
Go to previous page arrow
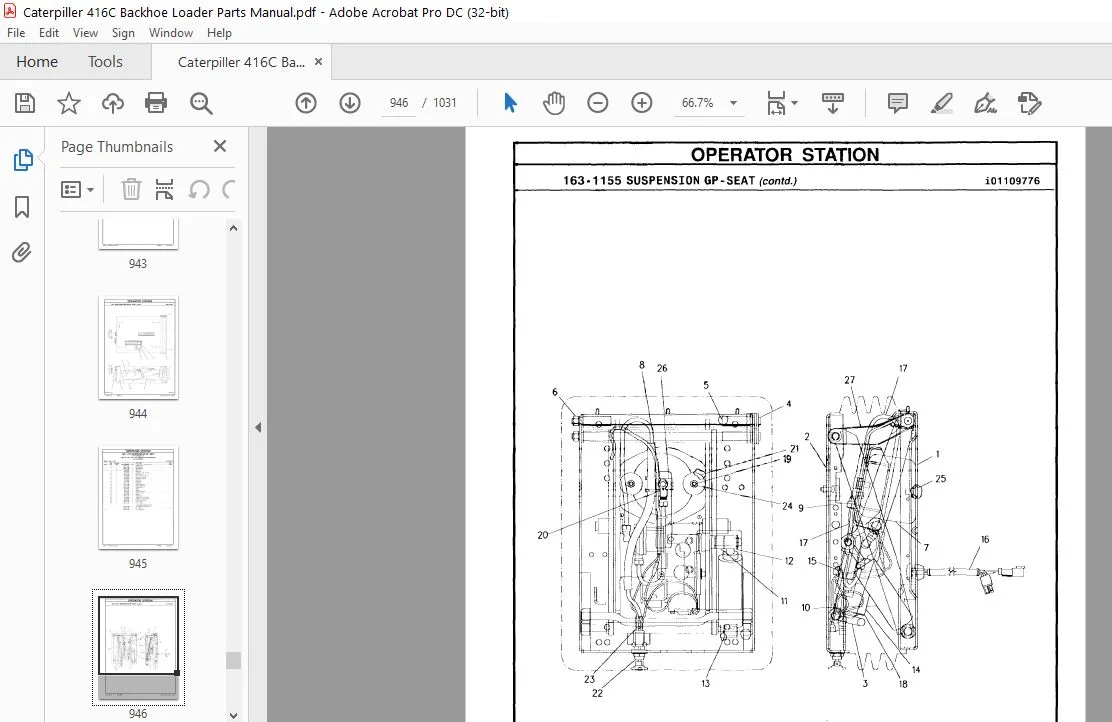(306, 103)
